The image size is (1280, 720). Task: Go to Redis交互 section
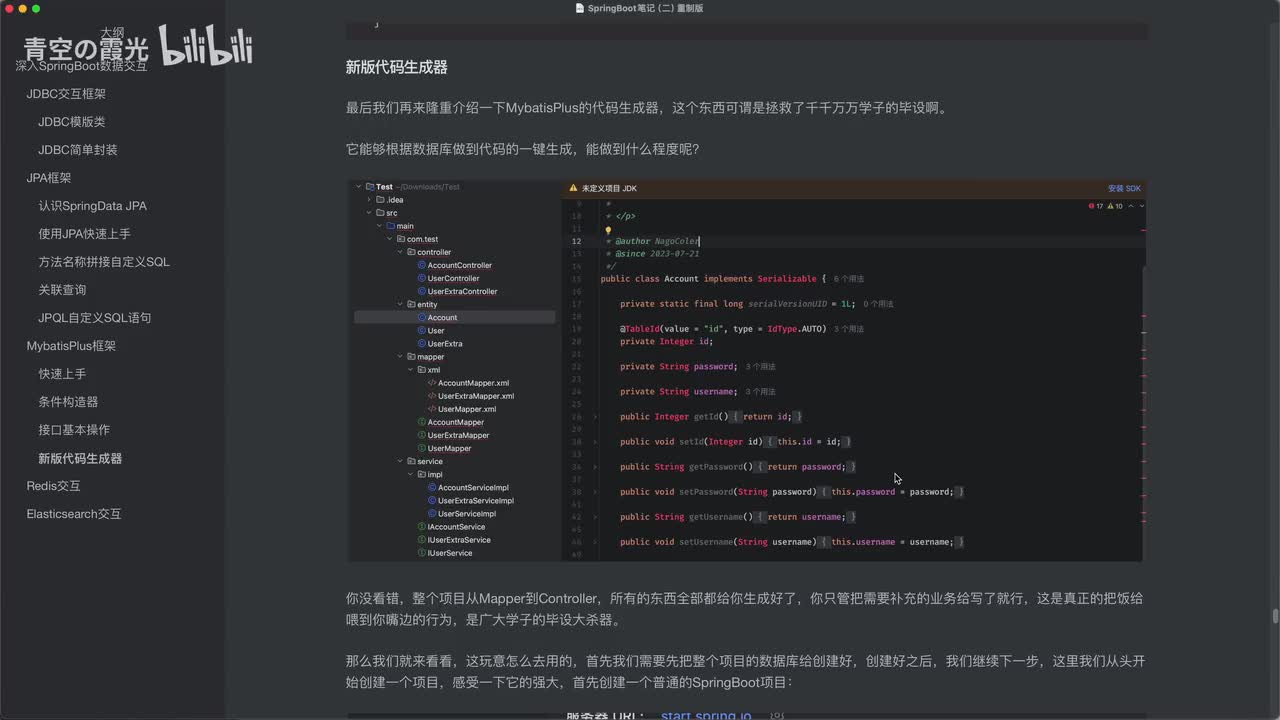53,486
